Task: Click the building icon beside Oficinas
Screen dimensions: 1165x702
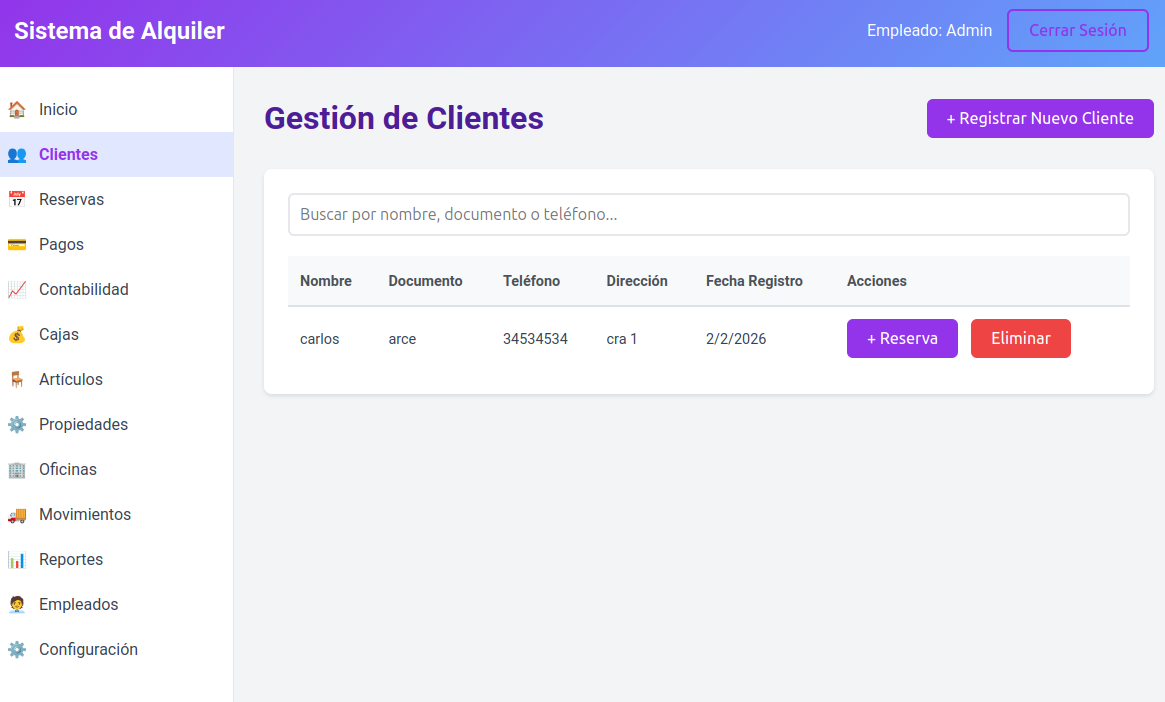Action: point(17,469)
